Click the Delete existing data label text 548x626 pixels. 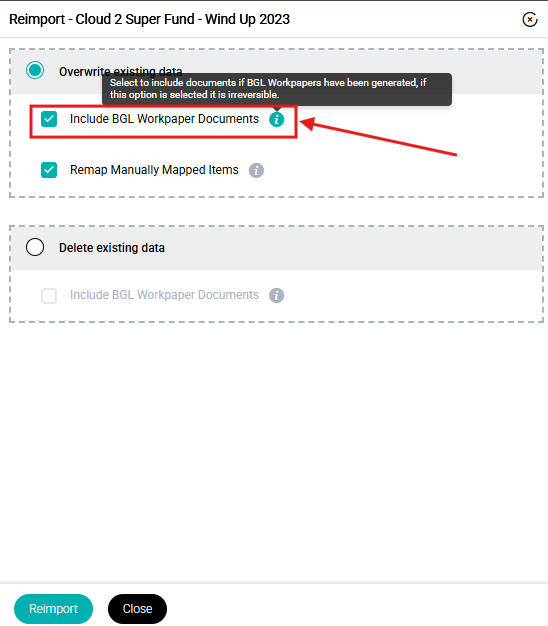tap(112, 248)
